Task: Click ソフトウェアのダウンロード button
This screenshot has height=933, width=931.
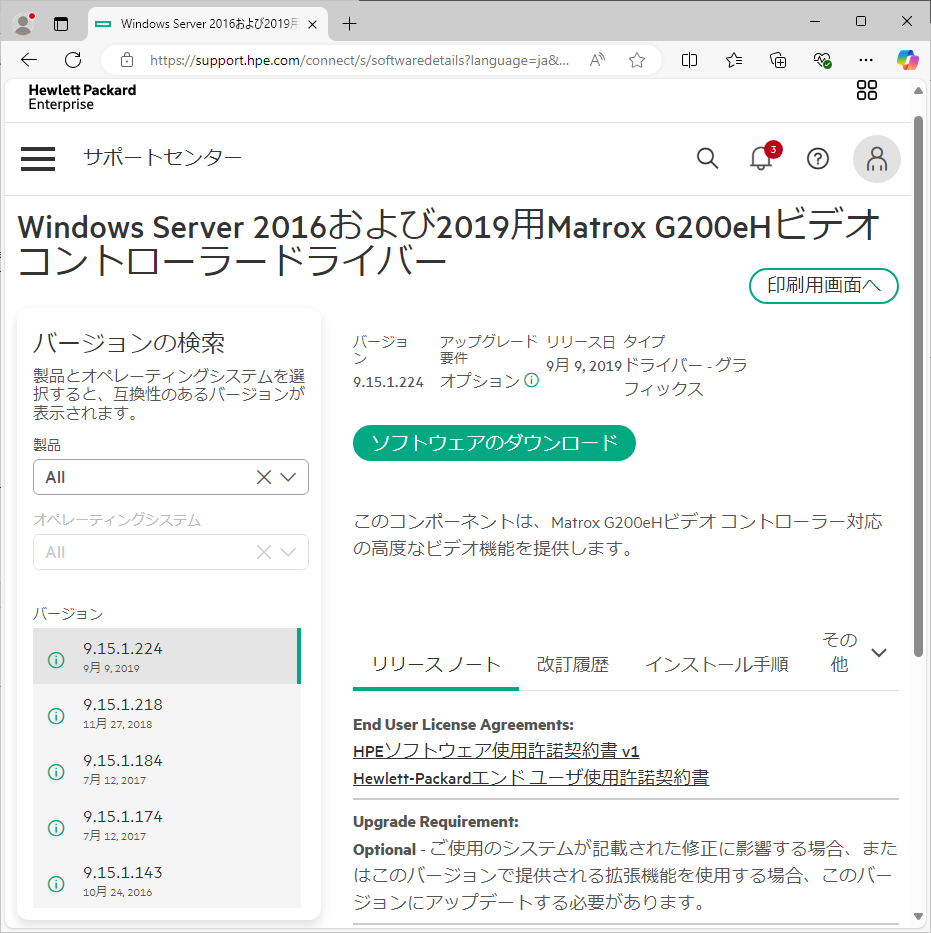Action: (x=494, y=443)
